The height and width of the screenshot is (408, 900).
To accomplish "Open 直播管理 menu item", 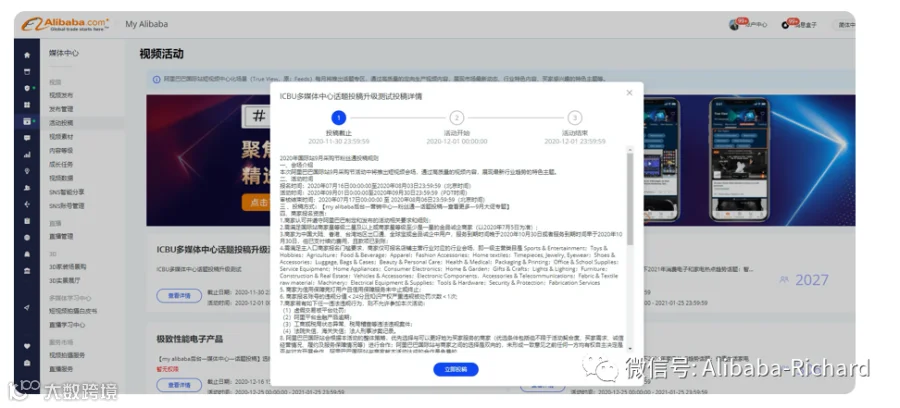I will [61, 236].
